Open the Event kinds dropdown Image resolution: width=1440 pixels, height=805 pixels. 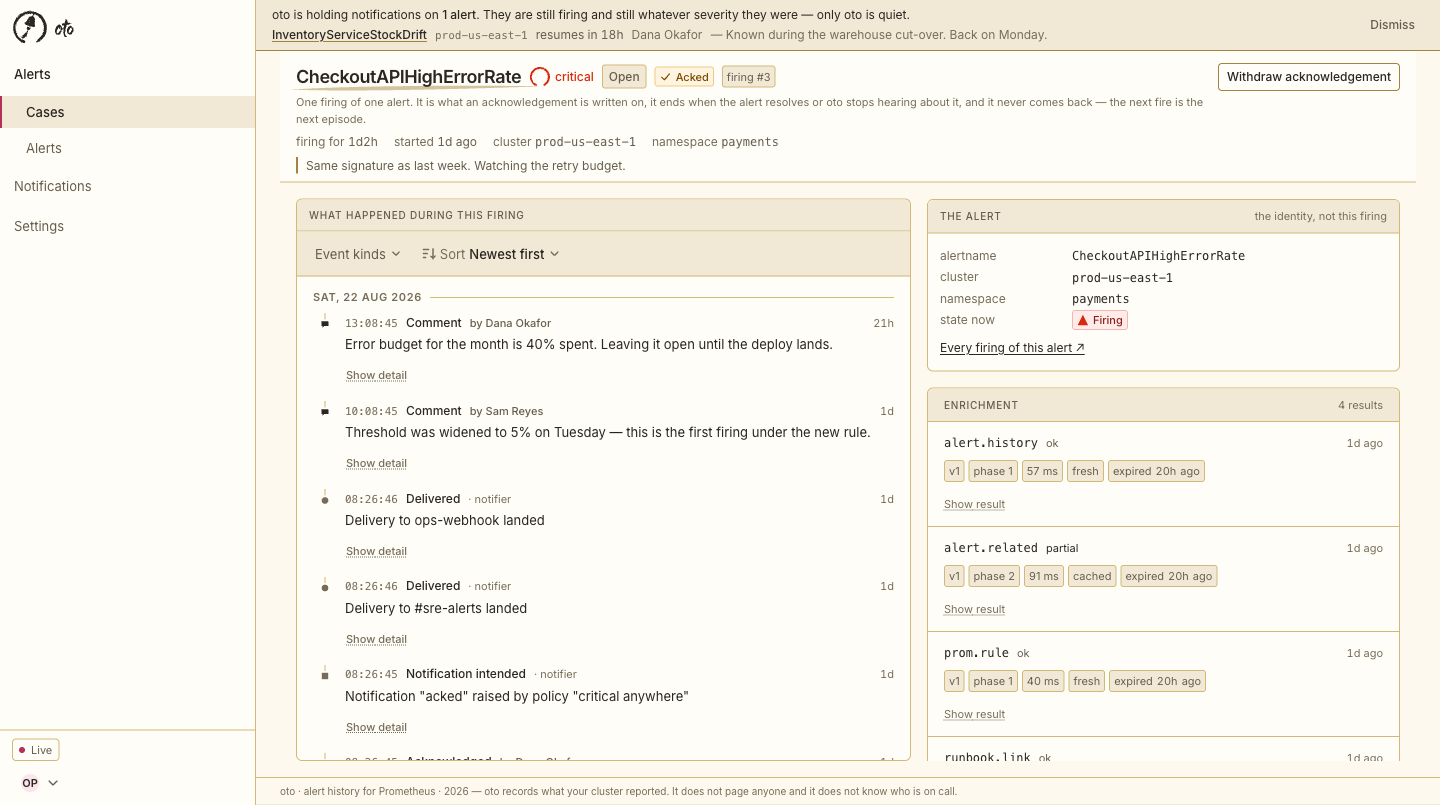(358, 254)
